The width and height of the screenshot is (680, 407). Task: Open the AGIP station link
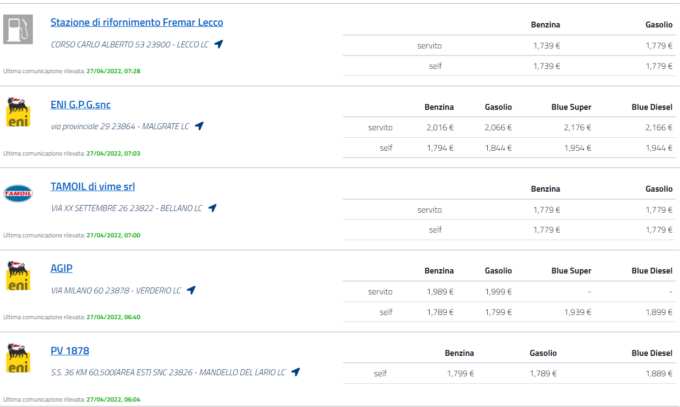click(x=62, y=268)
